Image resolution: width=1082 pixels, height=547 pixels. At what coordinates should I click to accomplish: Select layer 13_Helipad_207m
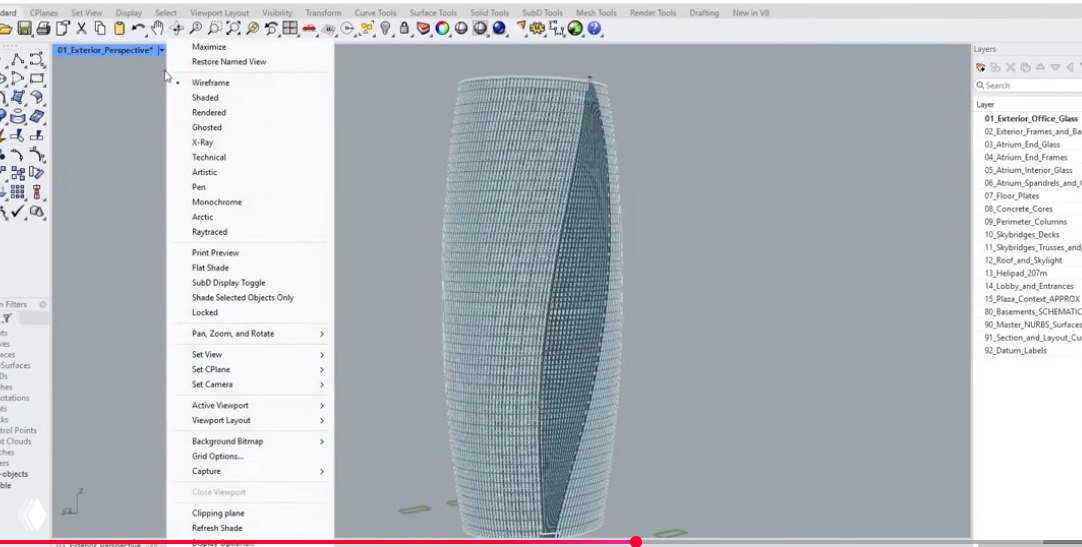pos(1015,274)
